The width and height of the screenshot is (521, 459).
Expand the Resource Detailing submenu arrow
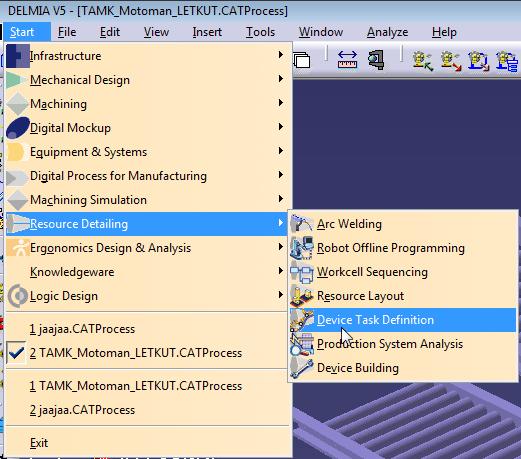click(281, 223)
